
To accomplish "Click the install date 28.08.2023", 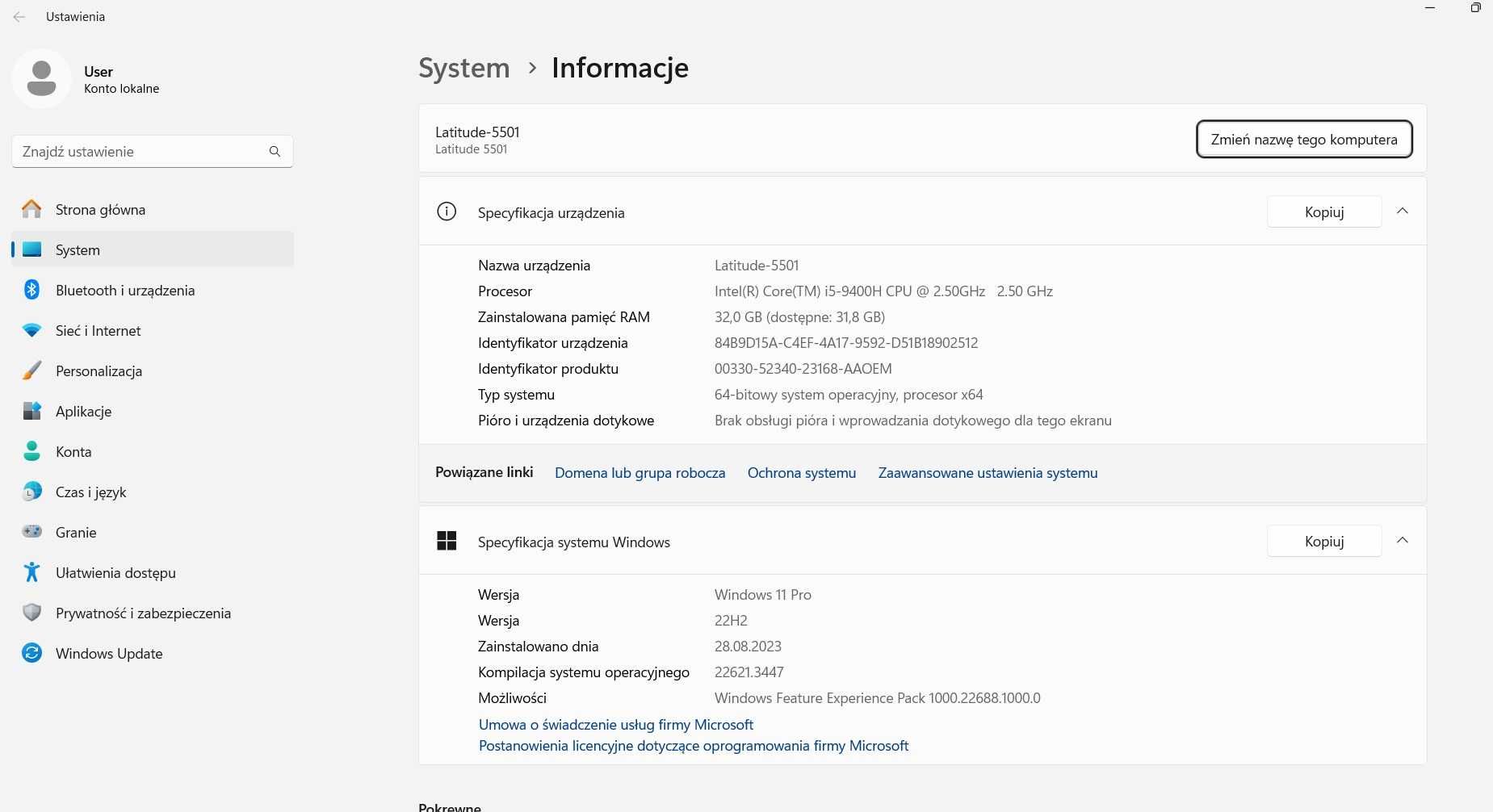I will point(748,646).
